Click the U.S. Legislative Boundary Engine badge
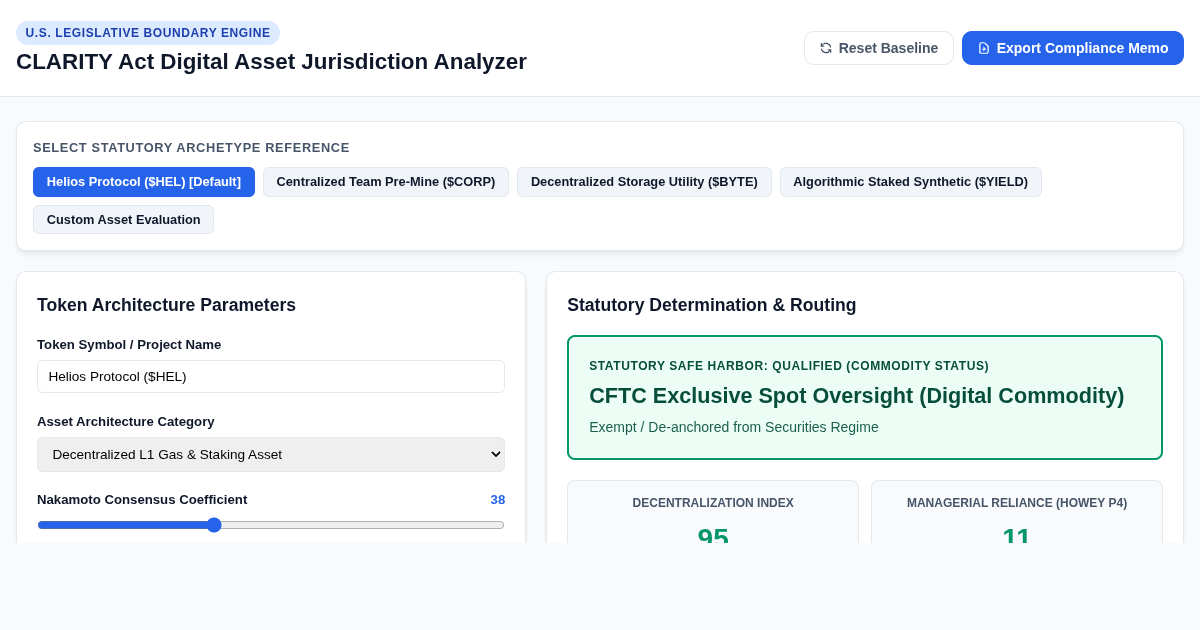The height and width of the screenshot is (630, 1200). coord(148,33)
